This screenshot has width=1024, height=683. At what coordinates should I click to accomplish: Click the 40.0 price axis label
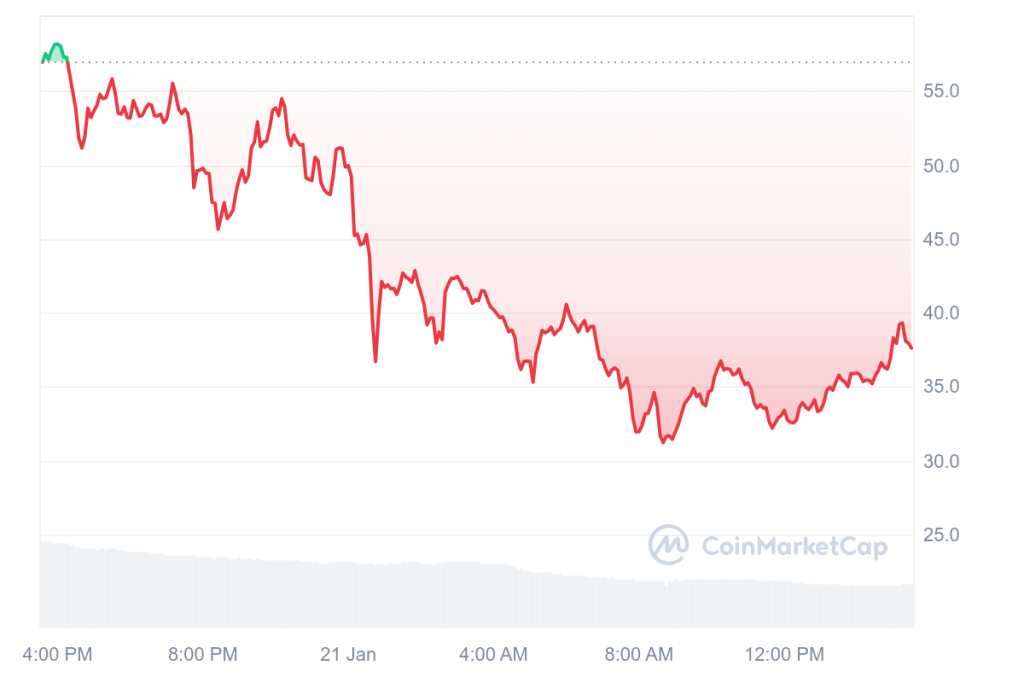pyautogui.click(x=940, y=314)
